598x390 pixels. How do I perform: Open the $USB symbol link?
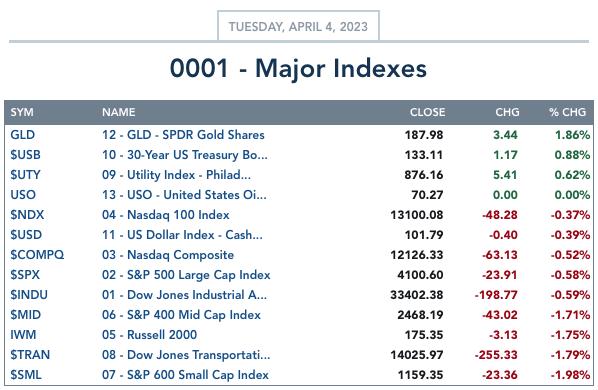coord(25,155)
